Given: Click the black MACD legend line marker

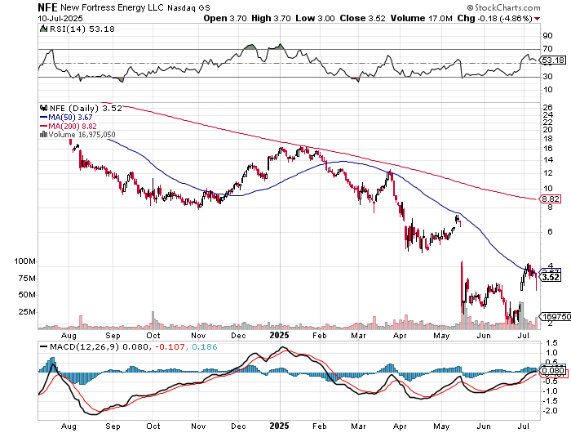Looking at the screenshot, I should 44,347.
